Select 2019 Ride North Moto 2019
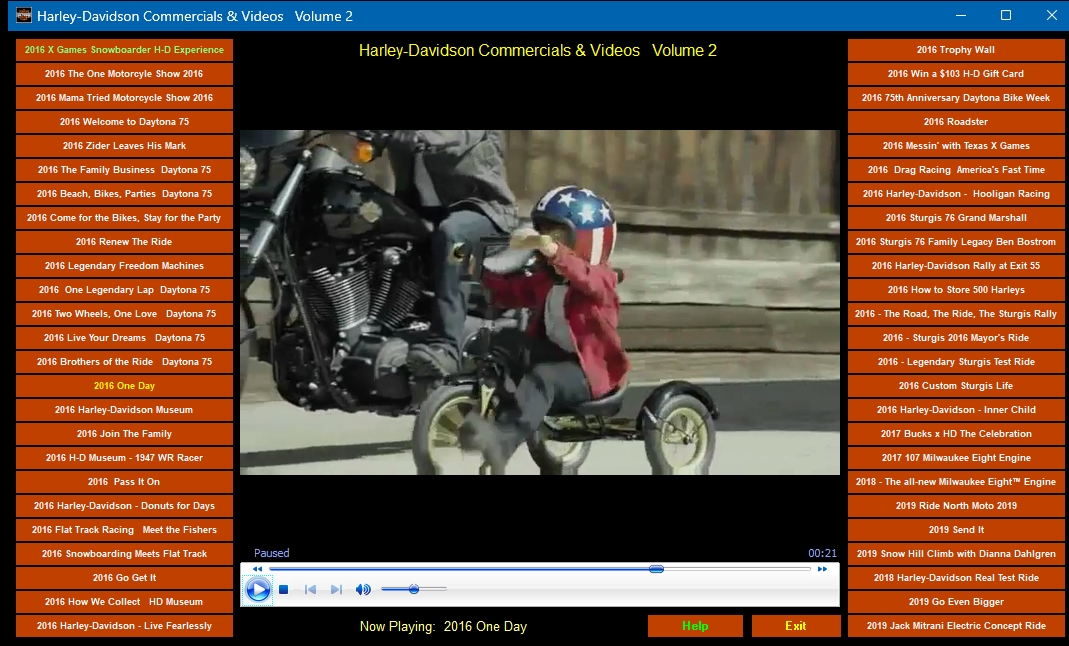This screenshot has width=1069, height=646. 956,506
